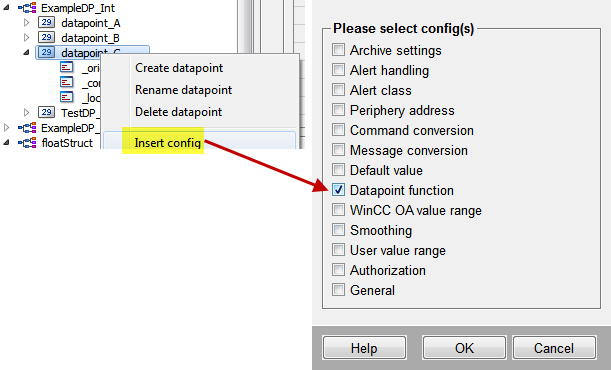This screenshot has width=611, height=370.
Task: Click the datapoint_A integer type icon
Action: tap(46, 23)
